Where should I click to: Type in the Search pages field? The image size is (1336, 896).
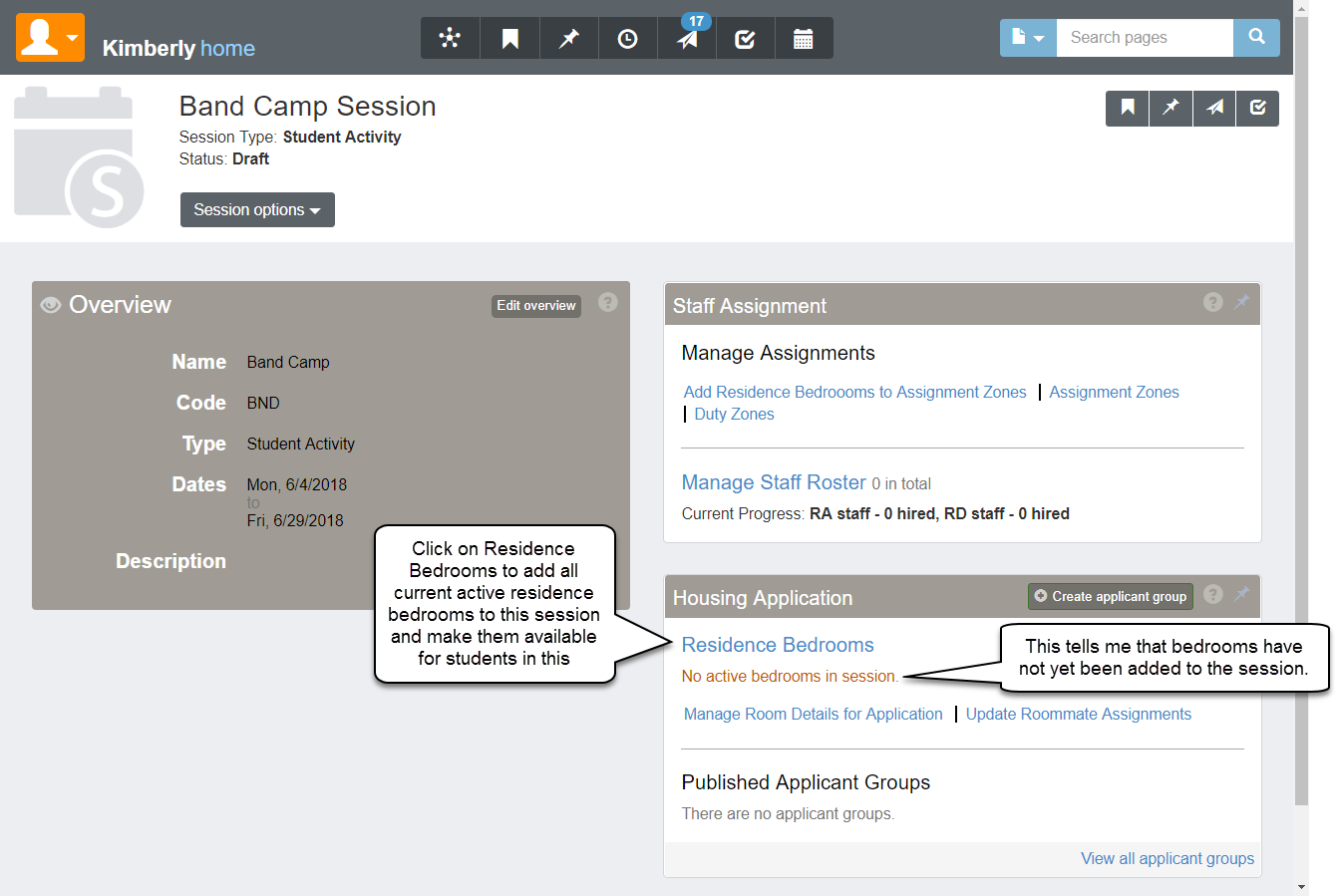point(1145,38)
